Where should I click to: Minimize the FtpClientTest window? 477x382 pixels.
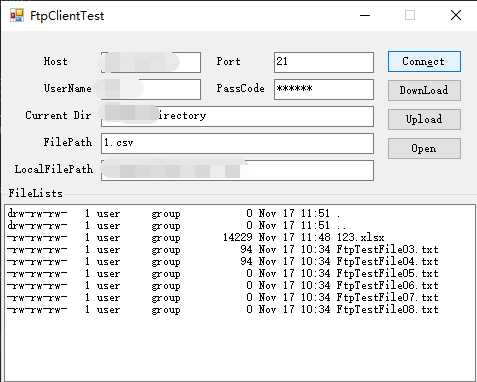coord(365,15)
